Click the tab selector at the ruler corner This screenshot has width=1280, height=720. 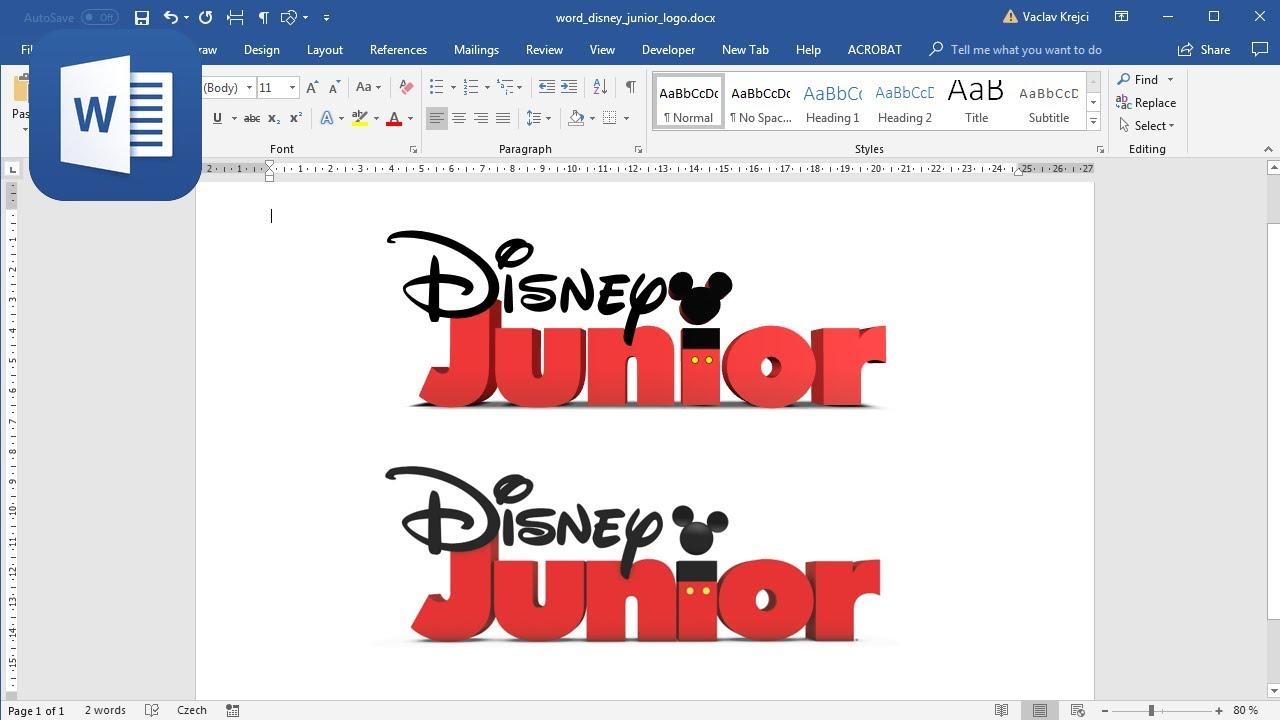[12, 169]
